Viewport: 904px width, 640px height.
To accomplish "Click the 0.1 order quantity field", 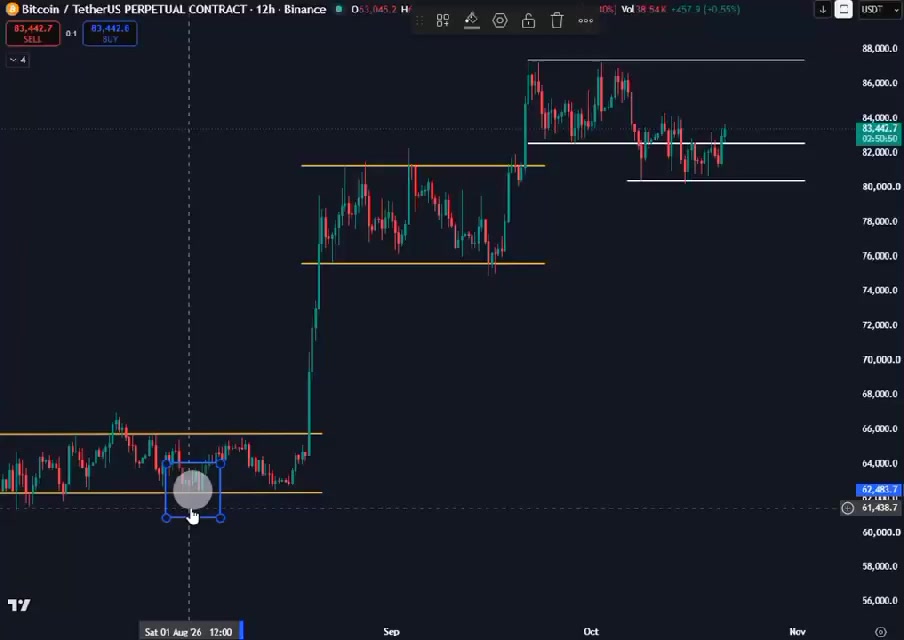I will pyautogui.click(x=71, y=33).
